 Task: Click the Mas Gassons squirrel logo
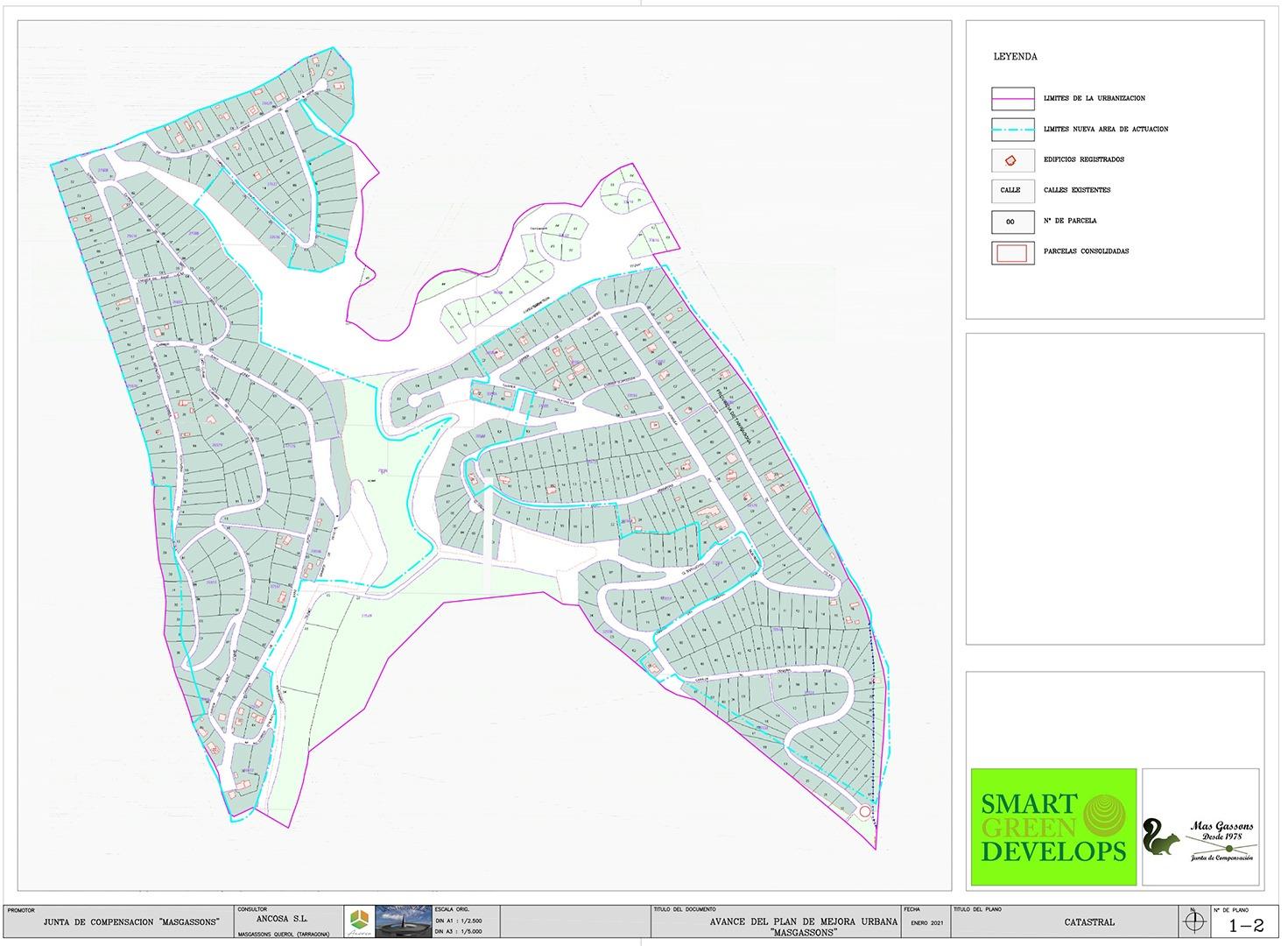coord(1163,841)
